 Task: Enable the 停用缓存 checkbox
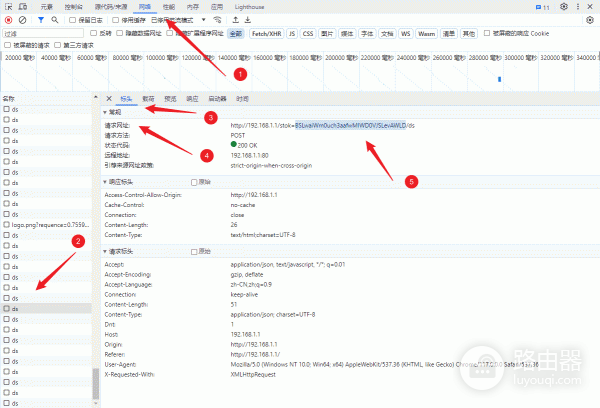[116, 20]
